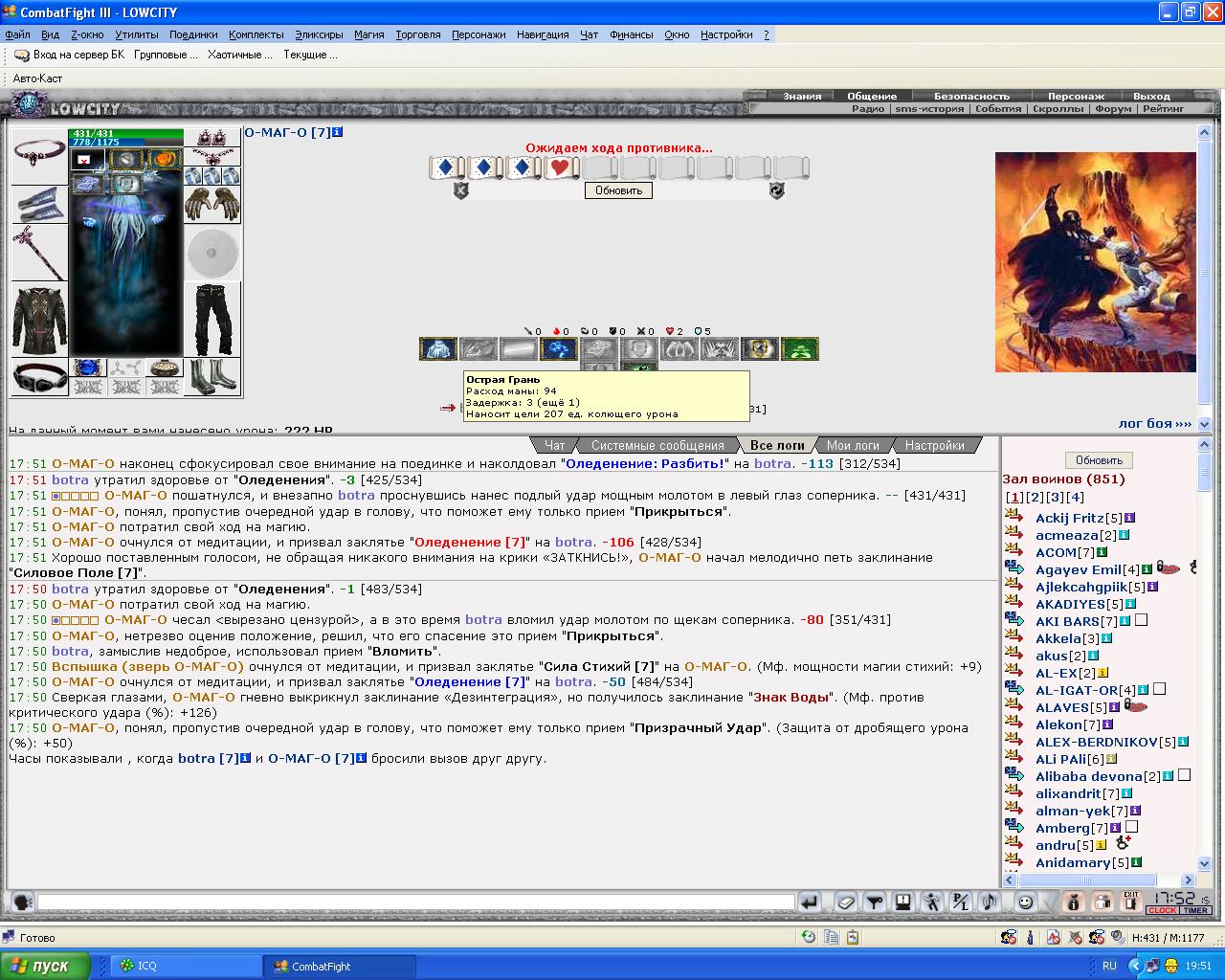The height and width of the screenshot is (980, 1225).
Task: Click Обновить button under the scrolls
Action: pos(618,190)
